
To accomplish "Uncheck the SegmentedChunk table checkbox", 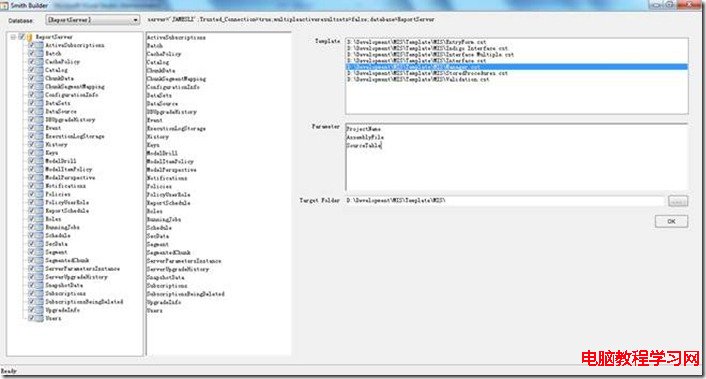I will pyautogui.click(x=31, y=260).
